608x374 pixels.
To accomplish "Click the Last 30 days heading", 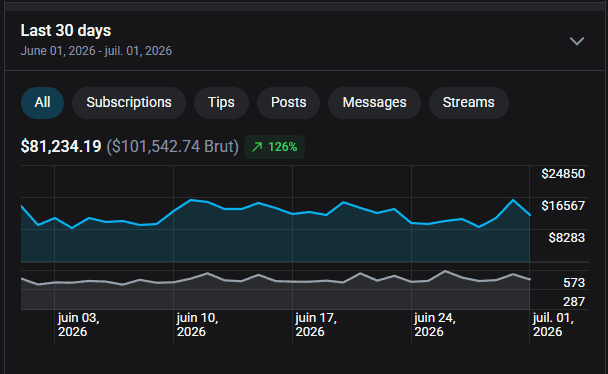I will 66,31.
